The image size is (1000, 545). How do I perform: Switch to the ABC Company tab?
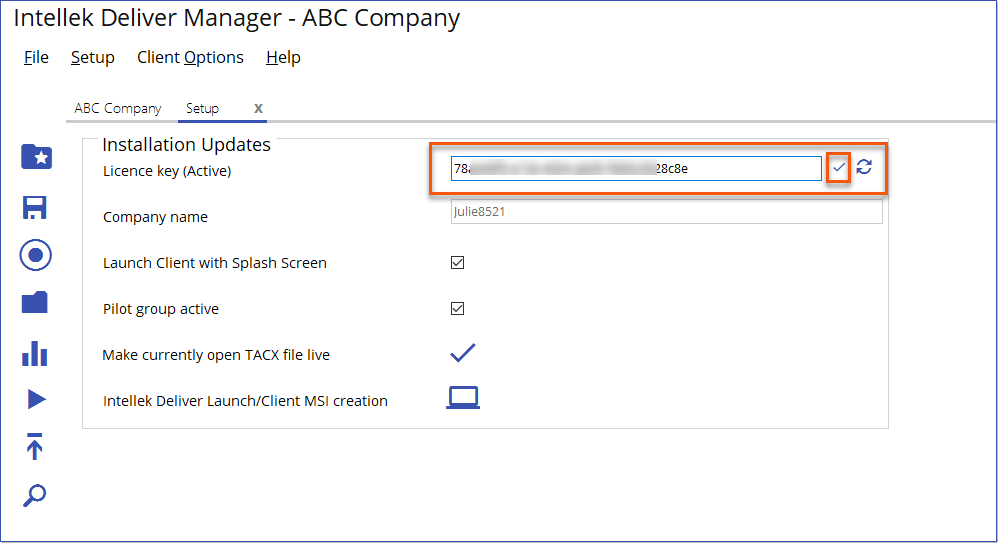point(118,108)
